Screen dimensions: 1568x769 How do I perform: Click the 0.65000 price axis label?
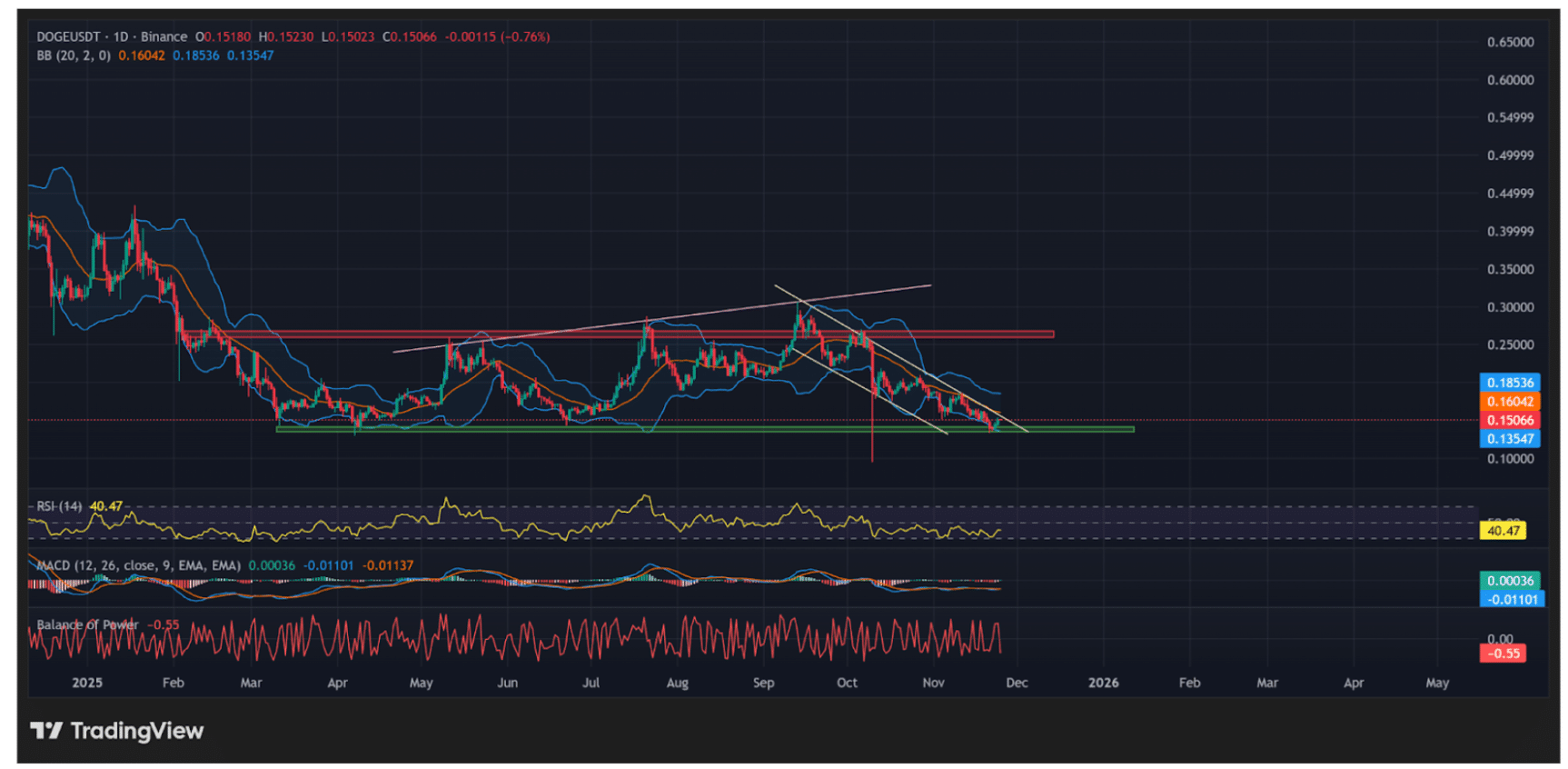coord(1509,43)
